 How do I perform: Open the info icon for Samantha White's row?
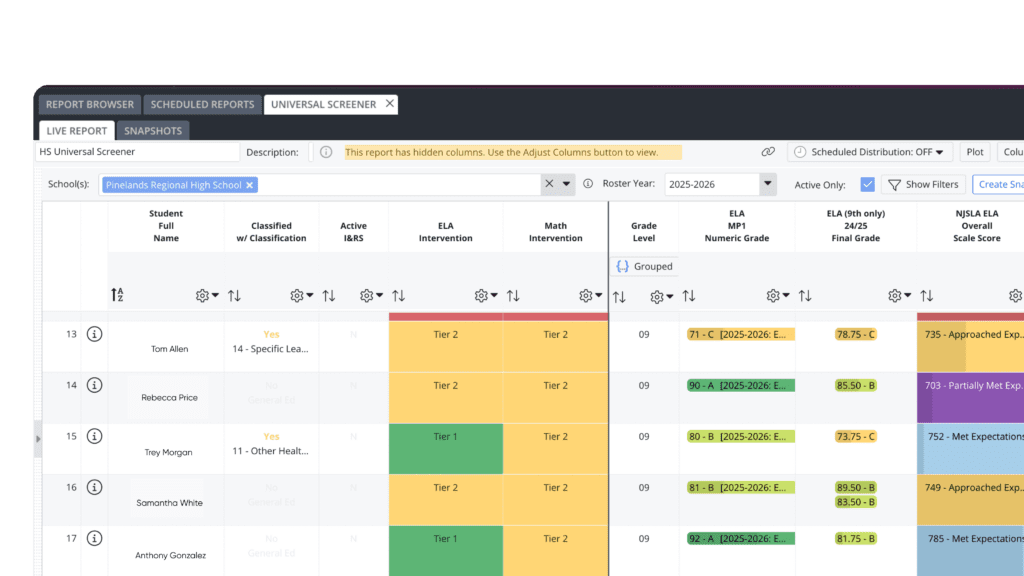[x=94, y=487]
